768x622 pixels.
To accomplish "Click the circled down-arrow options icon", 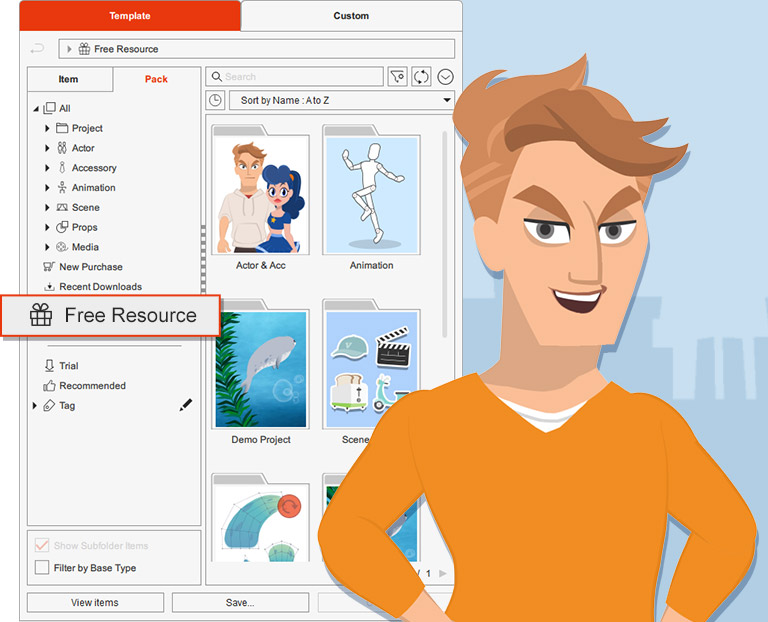I will click(445, 77).
